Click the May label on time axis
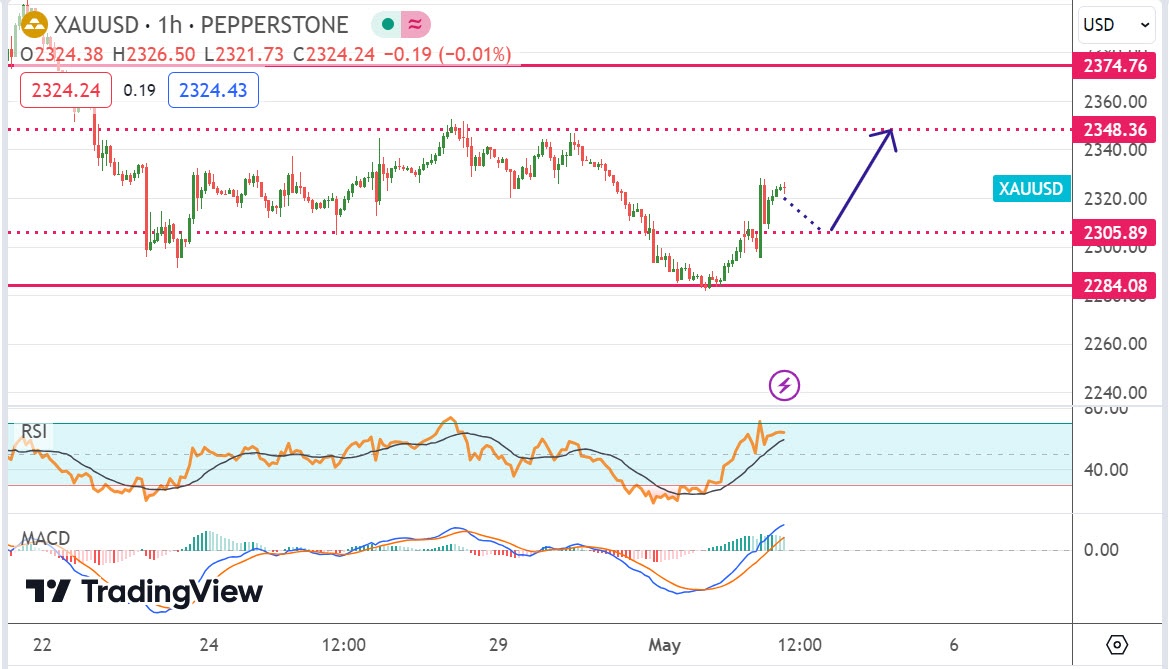This screenshot has height=669, width=1169. (x=664, y=644)
